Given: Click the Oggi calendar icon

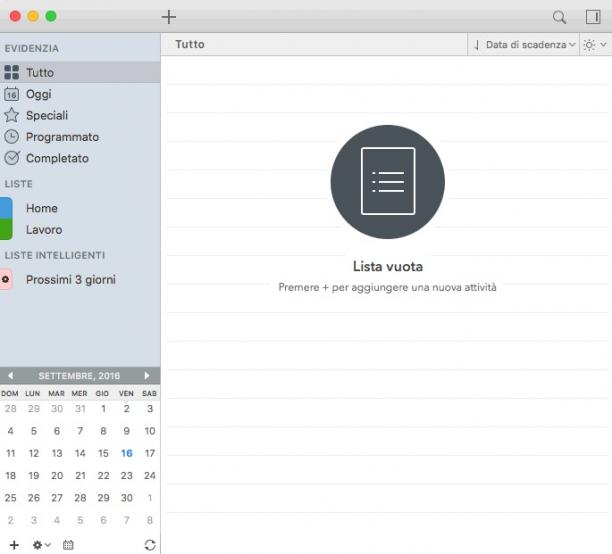Looking at the screenshot, I should (12, 94).
